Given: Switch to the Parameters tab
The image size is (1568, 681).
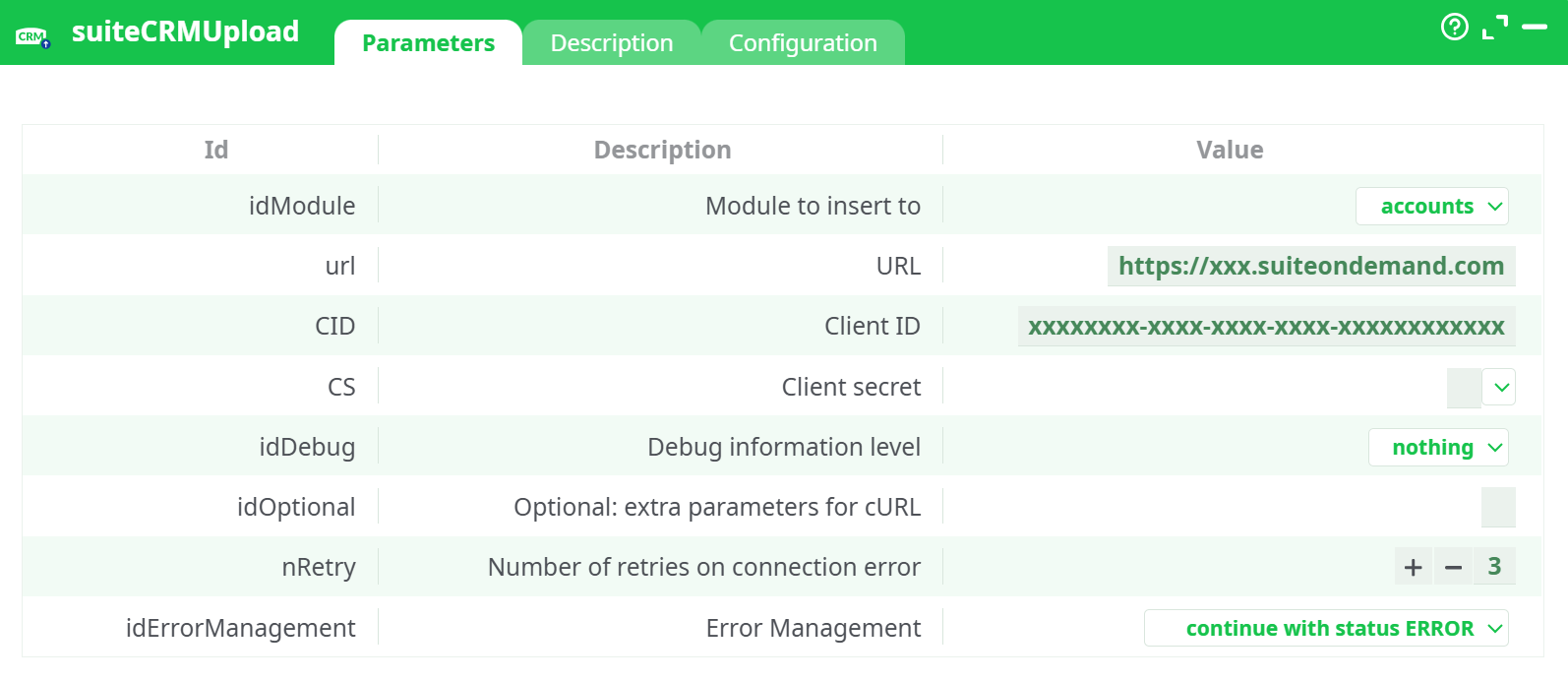Looking at the screenshot, I should click(x=428, y=43).
